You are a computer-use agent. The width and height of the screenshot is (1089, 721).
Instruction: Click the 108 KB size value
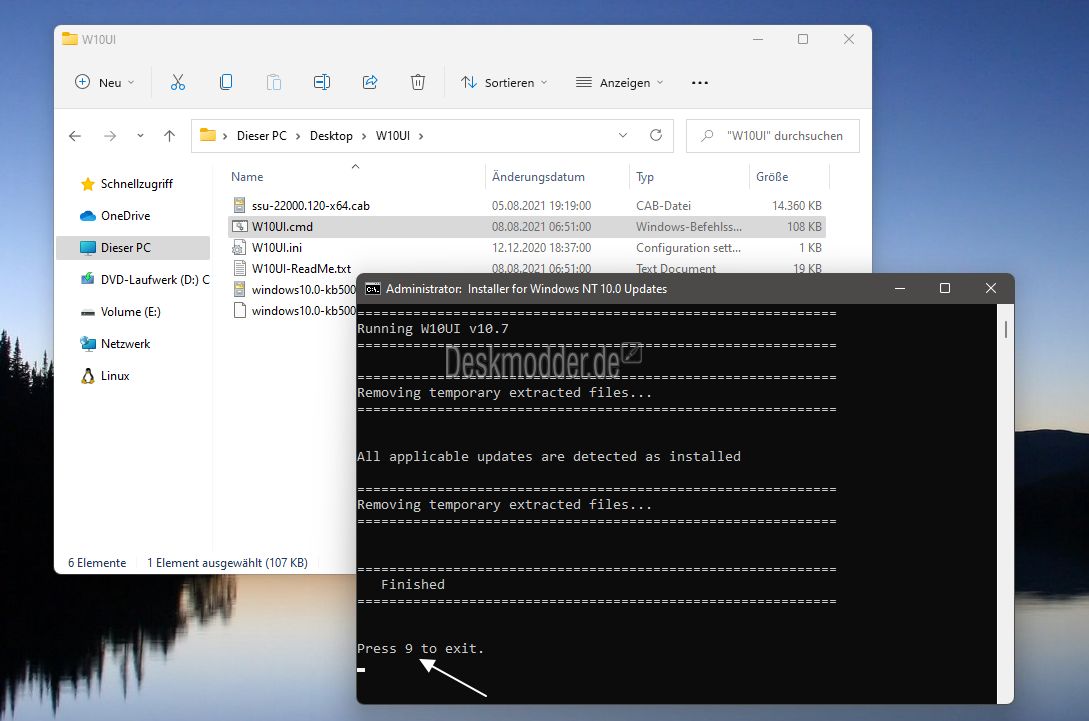[804, 226]
